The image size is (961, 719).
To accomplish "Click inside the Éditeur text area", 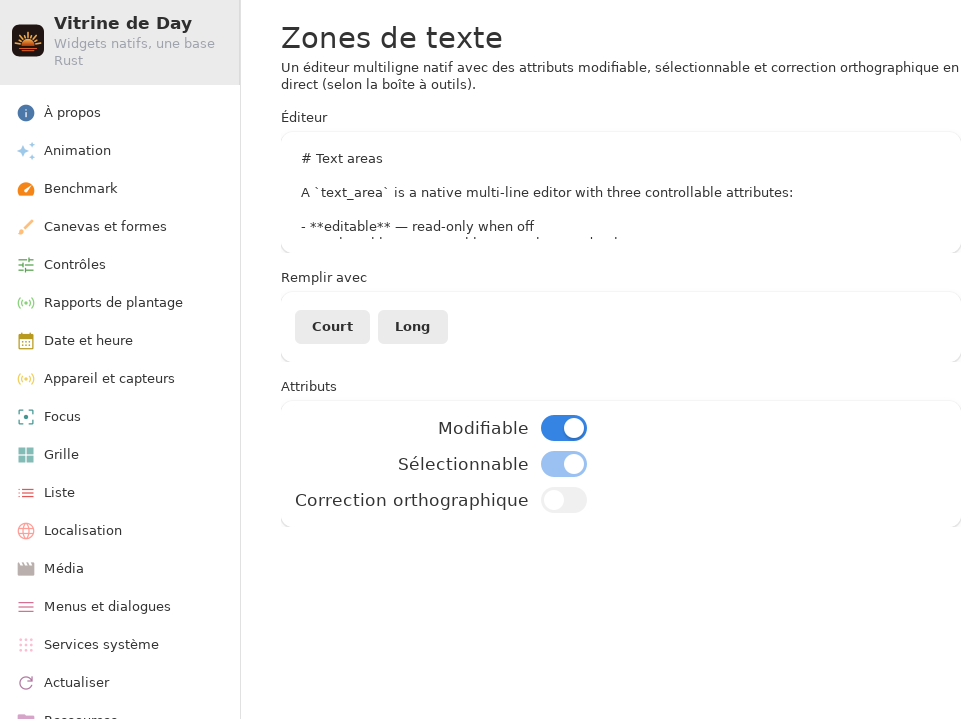I will point(620,192).
